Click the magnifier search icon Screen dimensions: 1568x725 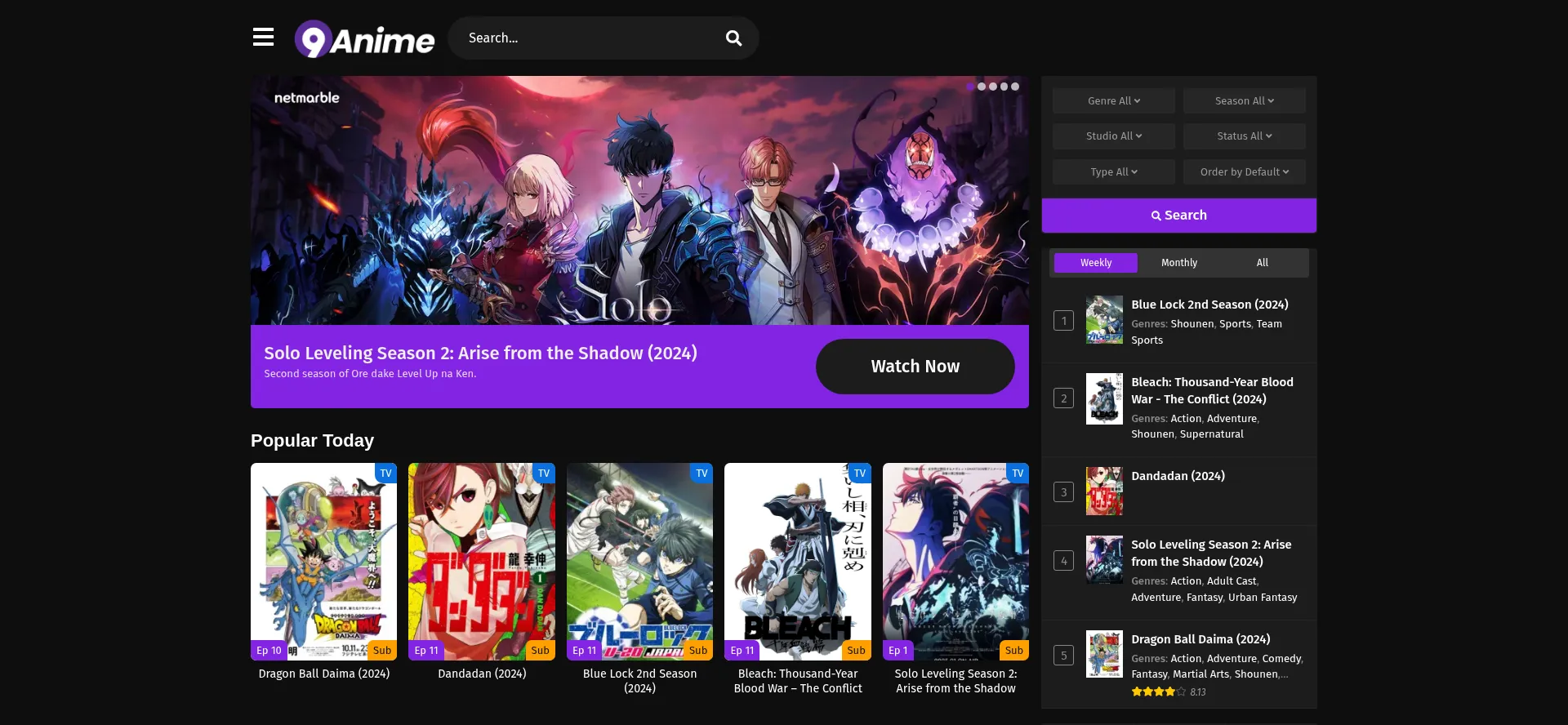733,38
